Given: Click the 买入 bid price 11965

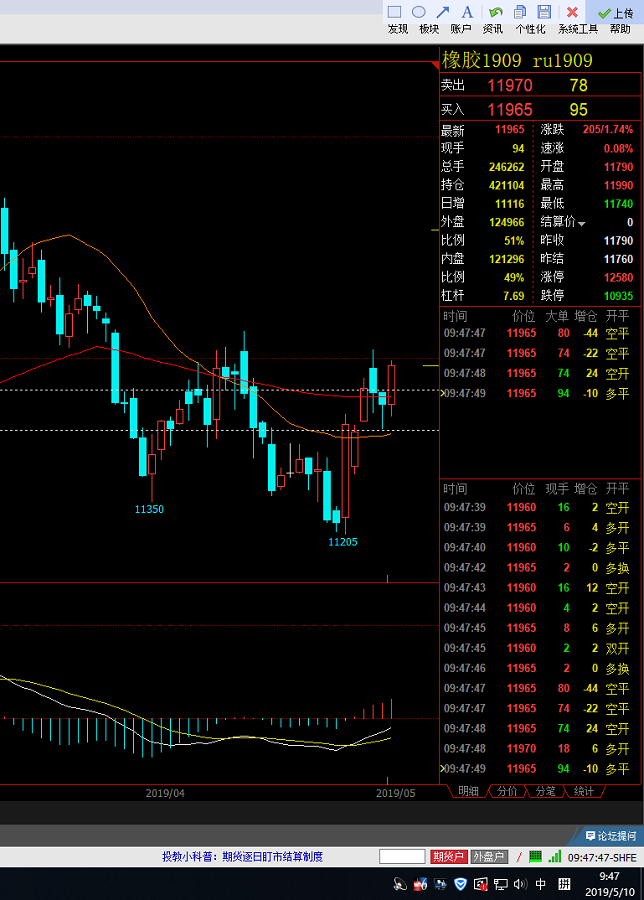Looking at the screenshot, I should coord(510,110).
